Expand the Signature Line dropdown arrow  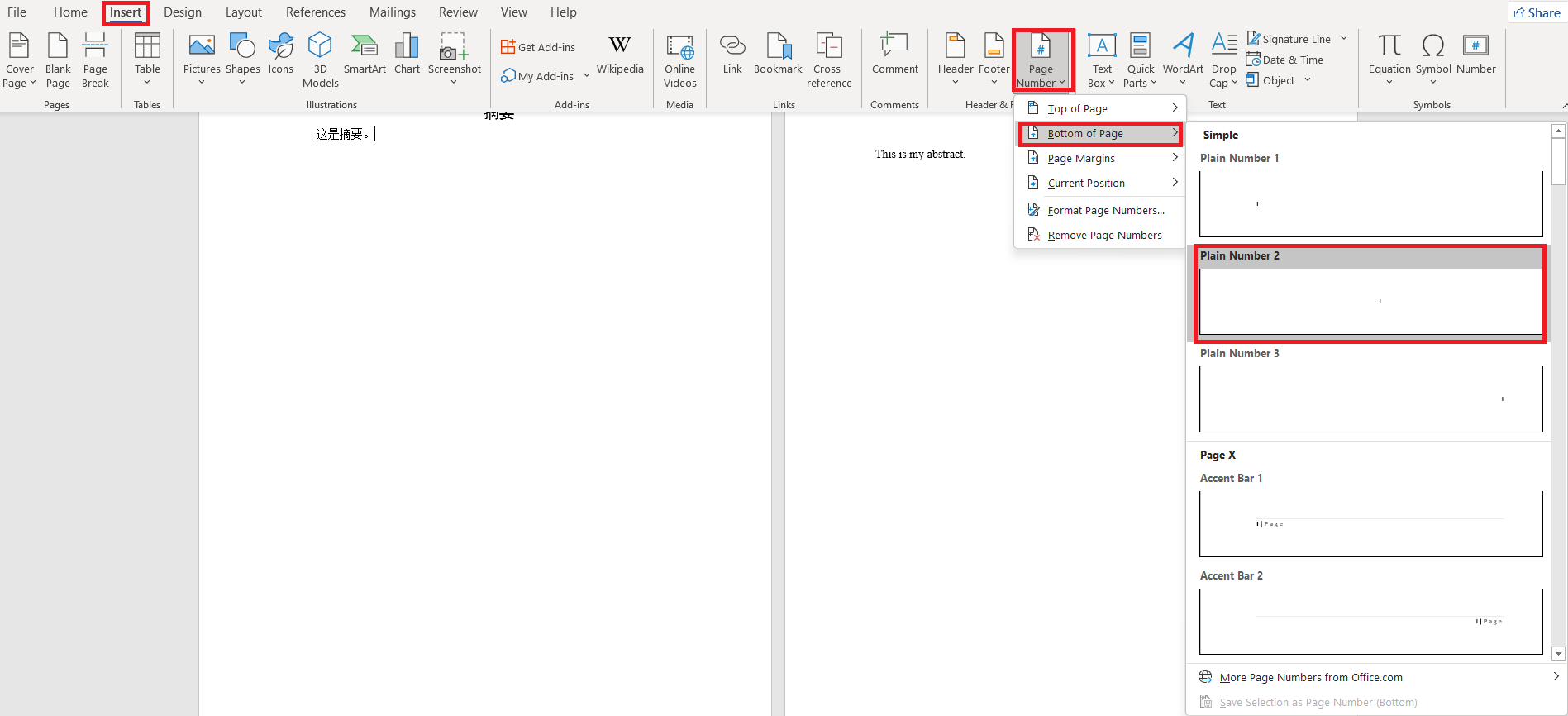tap(1344, 38)
